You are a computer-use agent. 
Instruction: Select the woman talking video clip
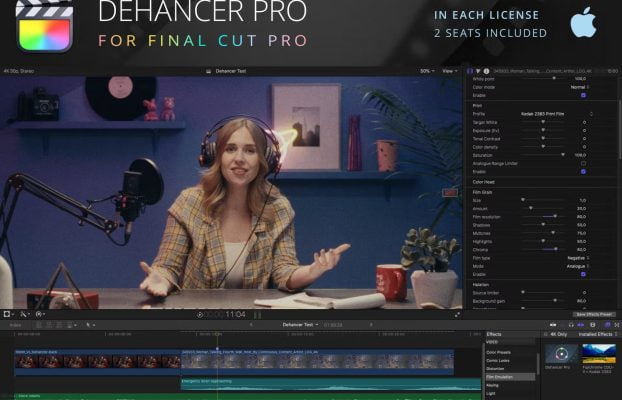point(317,362)
